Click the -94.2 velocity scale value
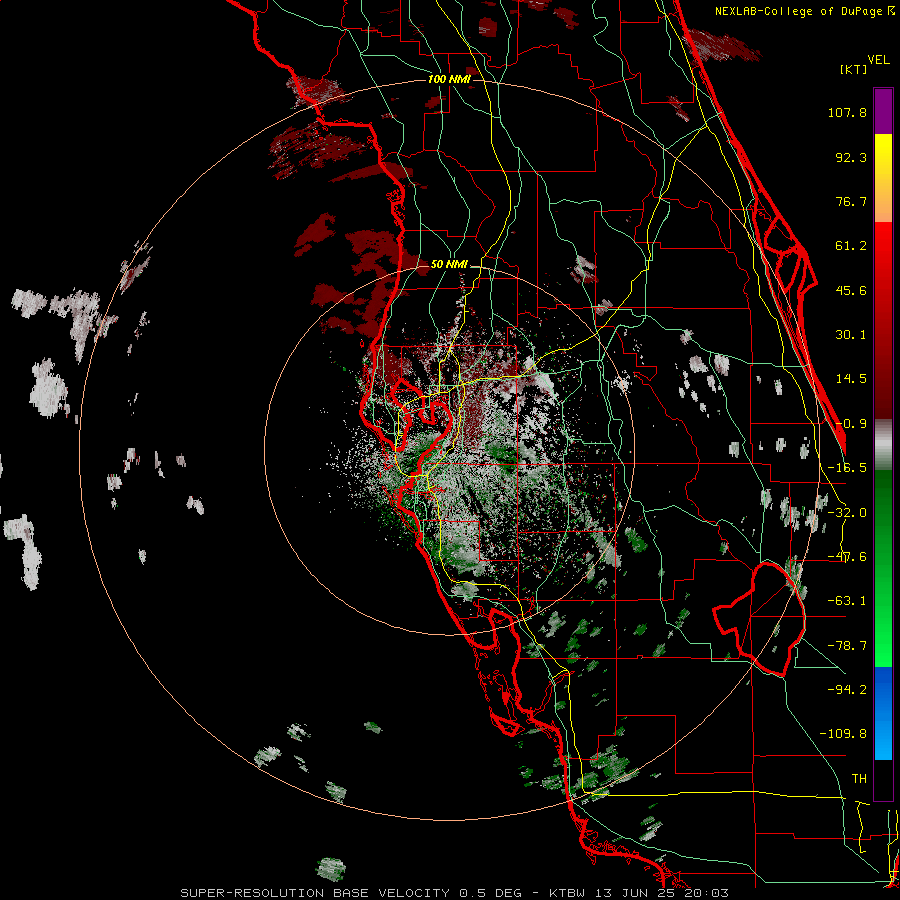Image resolution: width=900 pixels, height=900 pixels. tap(847, 690)
